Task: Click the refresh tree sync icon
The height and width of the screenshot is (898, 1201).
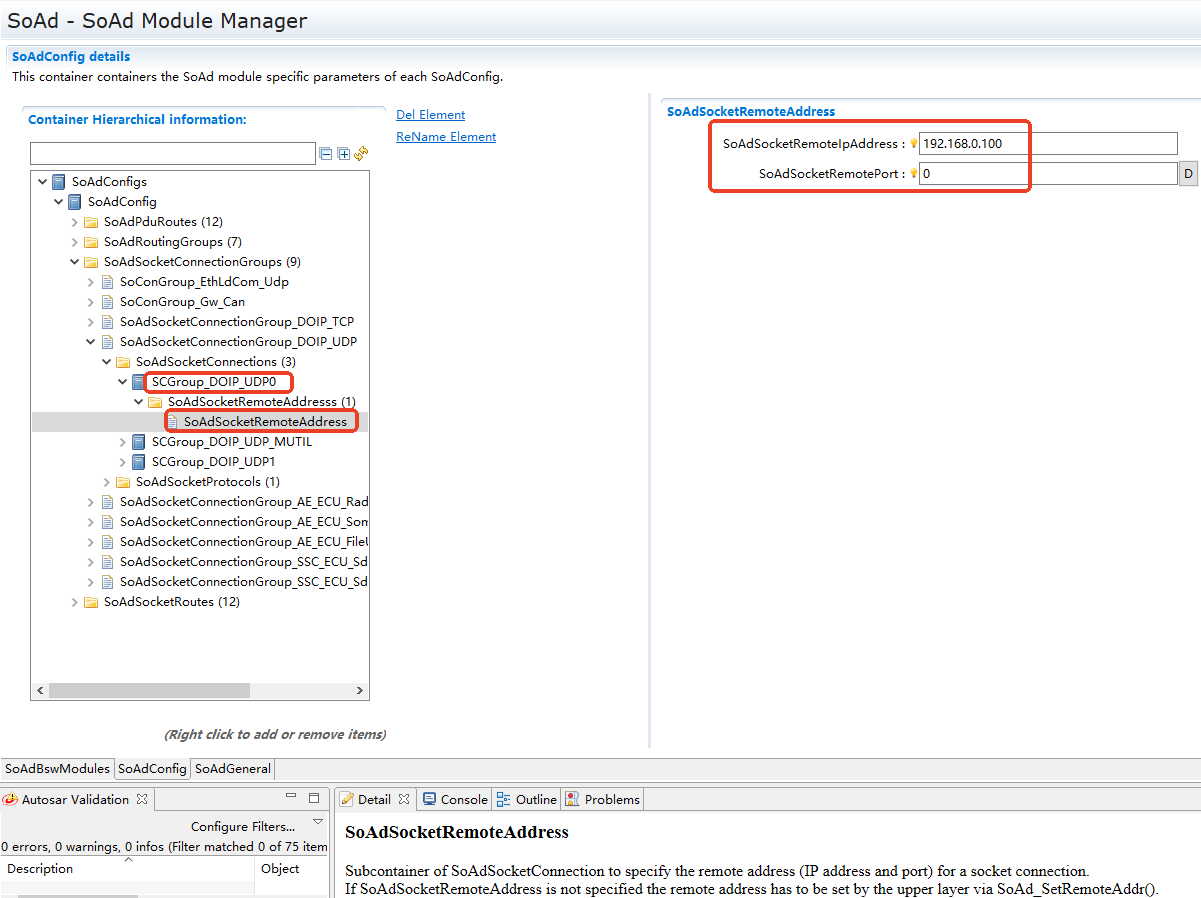Action: (x=361, y=153)
